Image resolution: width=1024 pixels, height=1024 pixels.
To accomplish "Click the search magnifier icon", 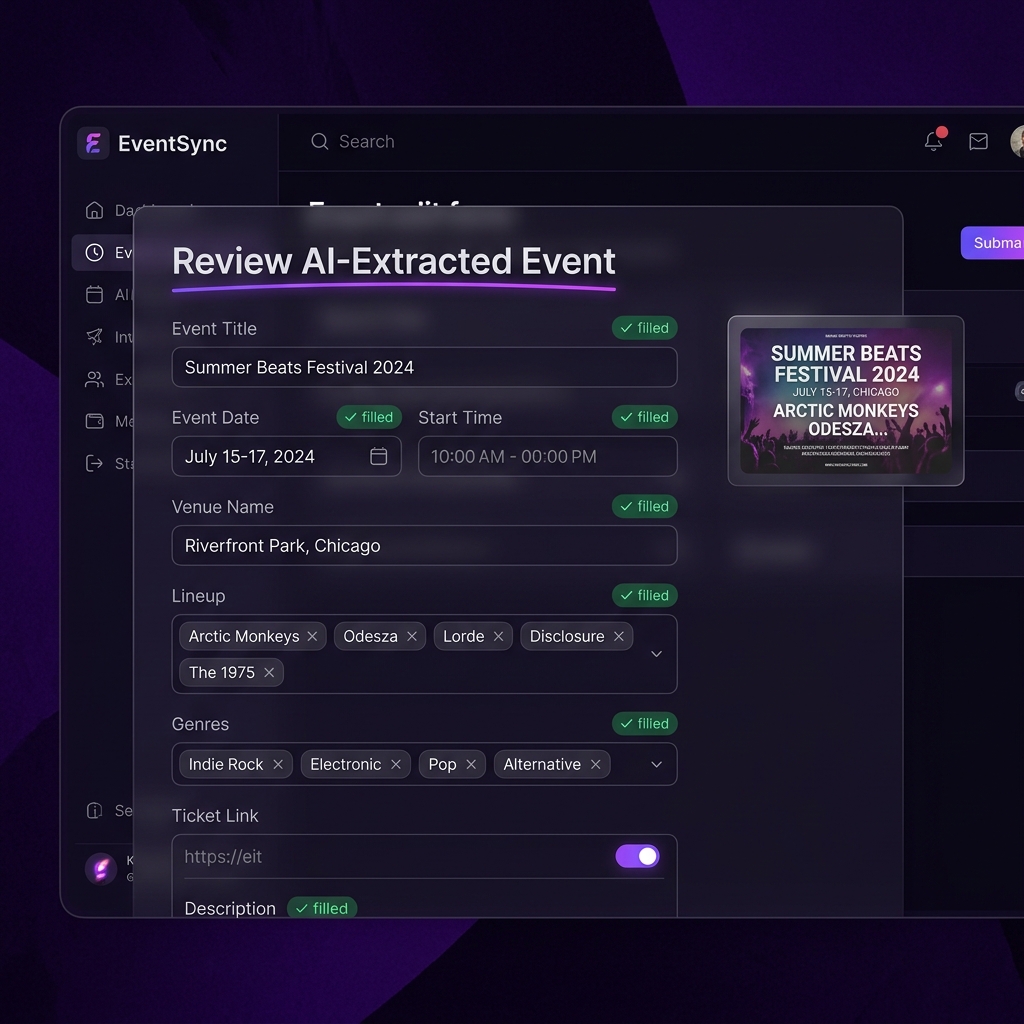I will tap(319, 141).
